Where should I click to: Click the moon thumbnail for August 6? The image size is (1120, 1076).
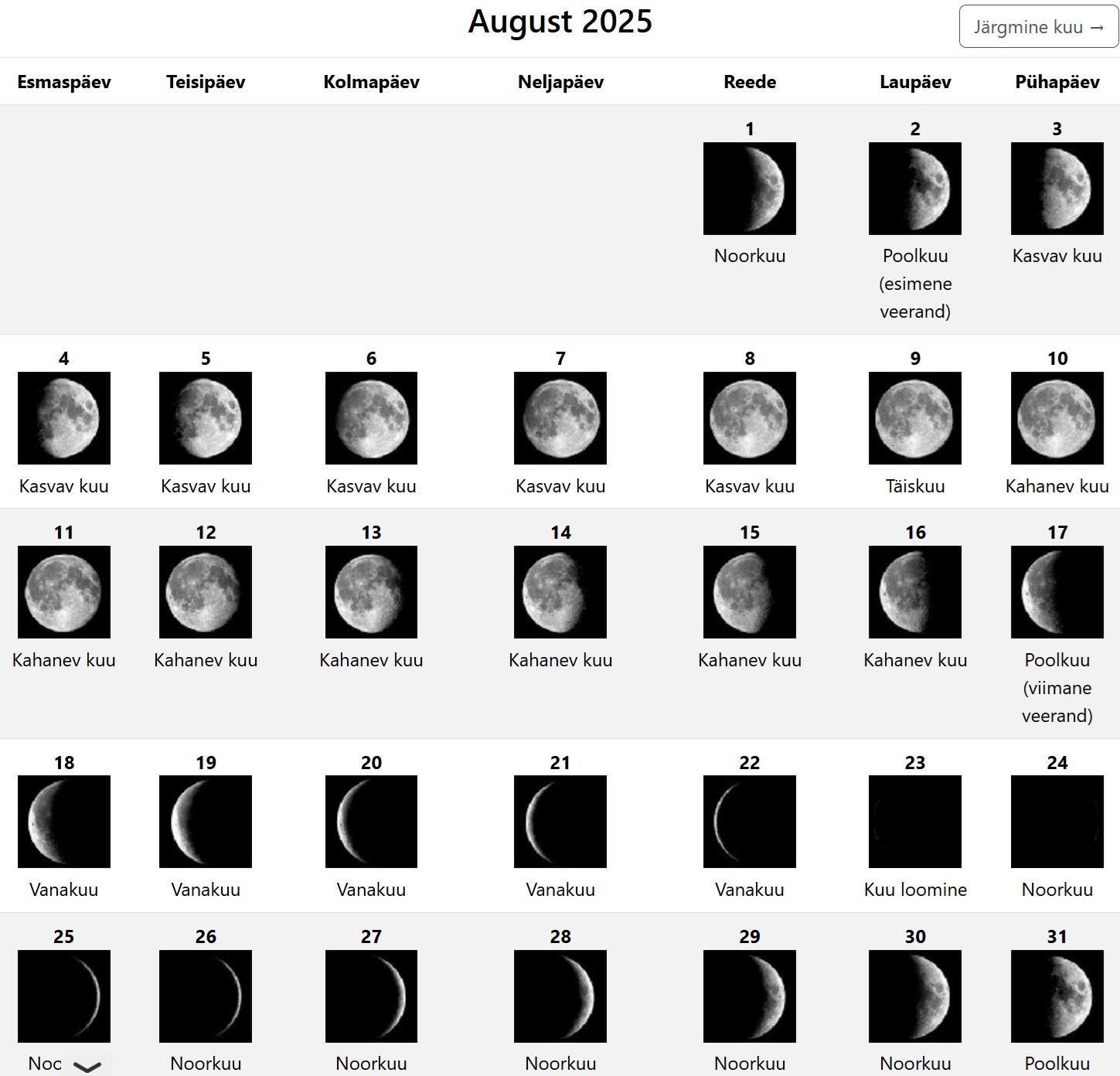(371, 418)
